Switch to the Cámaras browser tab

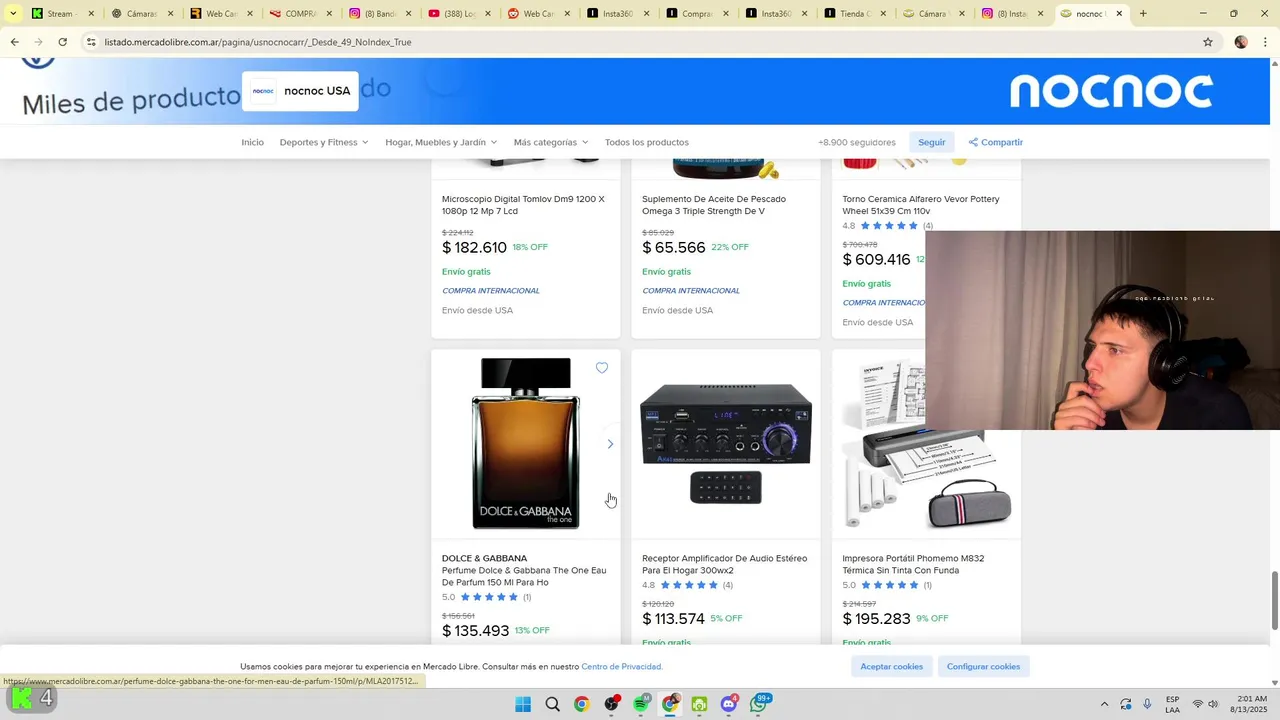(140, 14)
